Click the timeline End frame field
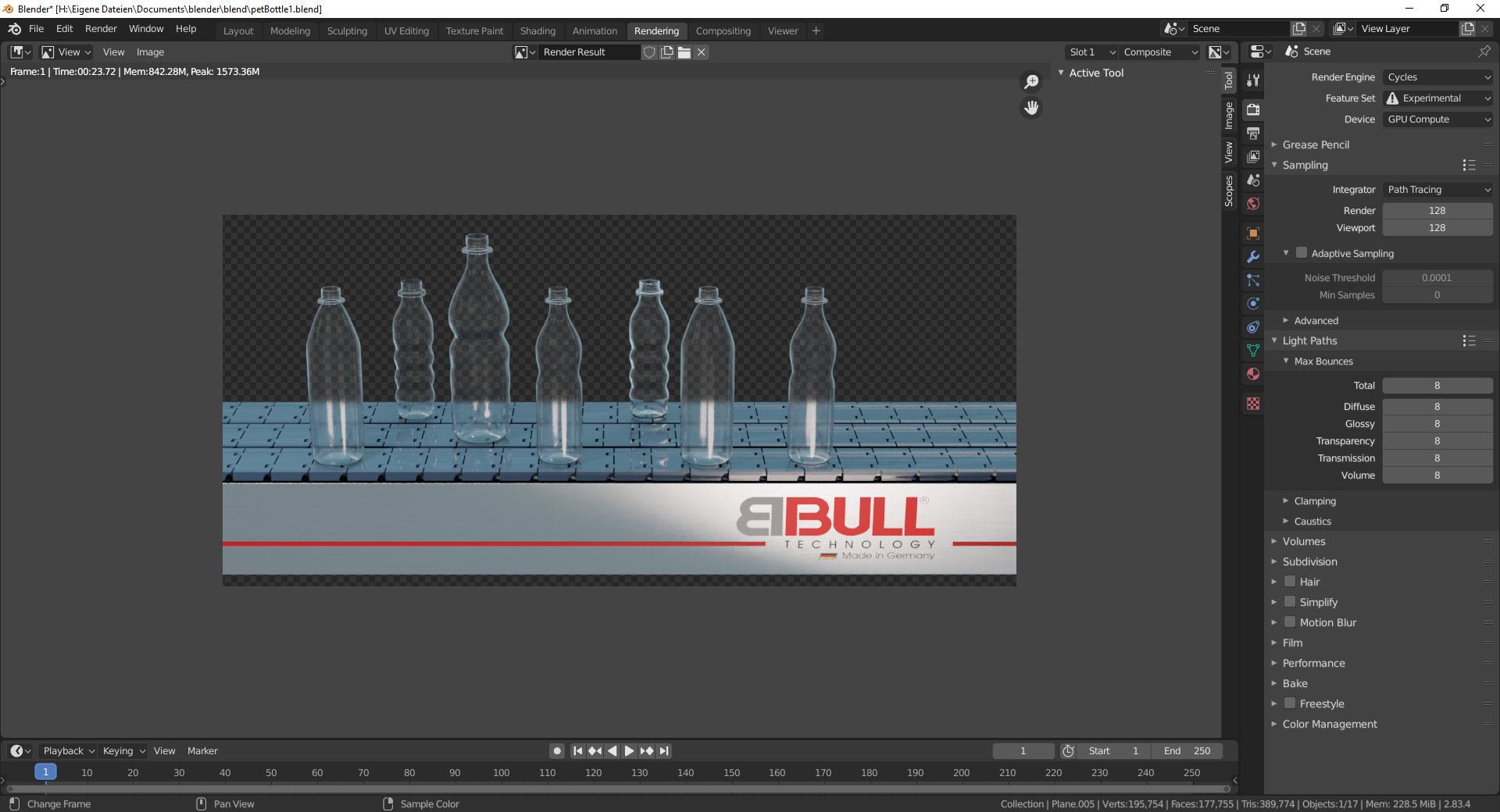1500x812 pixels. [1187, 751]
